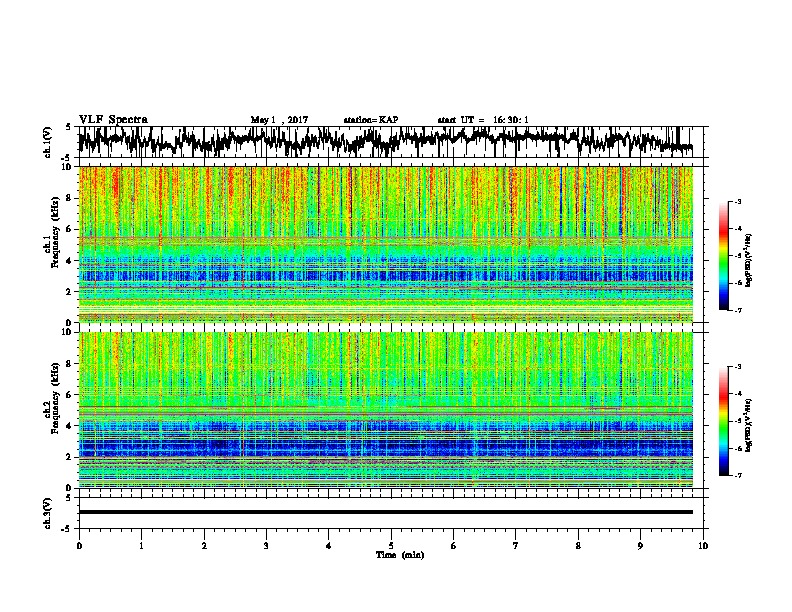Click the ch.2 spectrogram panel
This screenshot has width=792, height=612.
386,410
